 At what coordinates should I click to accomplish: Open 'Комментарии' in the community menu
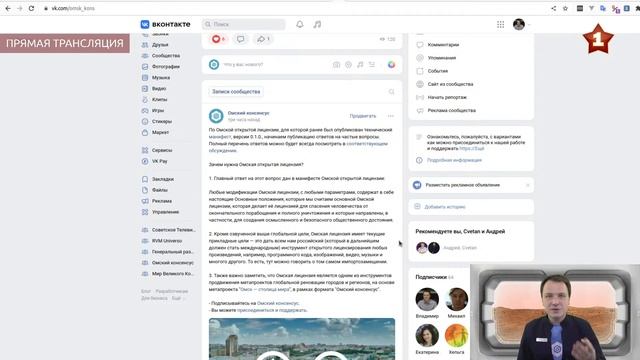(443, 45)
